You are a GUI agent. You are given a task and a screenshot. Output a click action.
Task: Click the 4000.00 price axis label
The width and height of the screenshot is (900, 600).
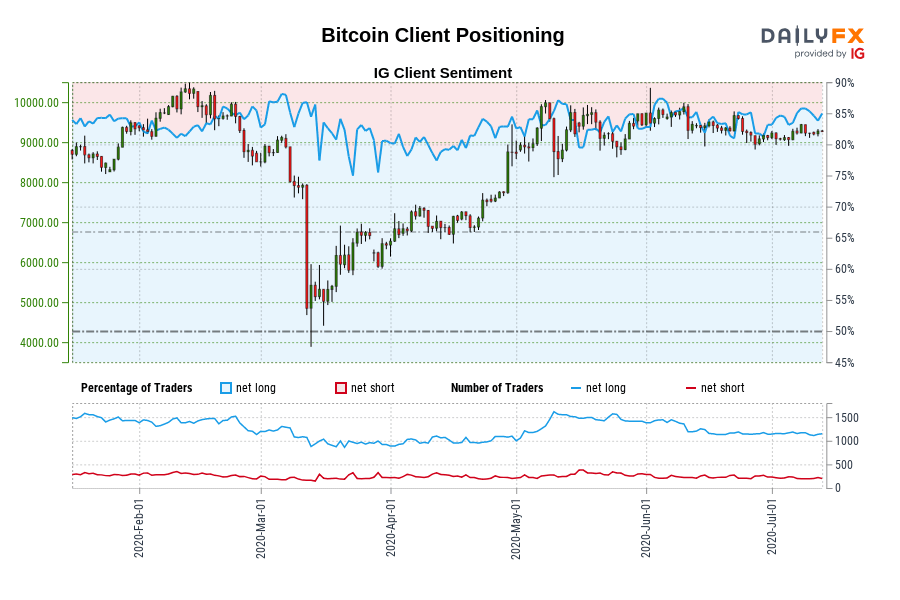point(40,343)
